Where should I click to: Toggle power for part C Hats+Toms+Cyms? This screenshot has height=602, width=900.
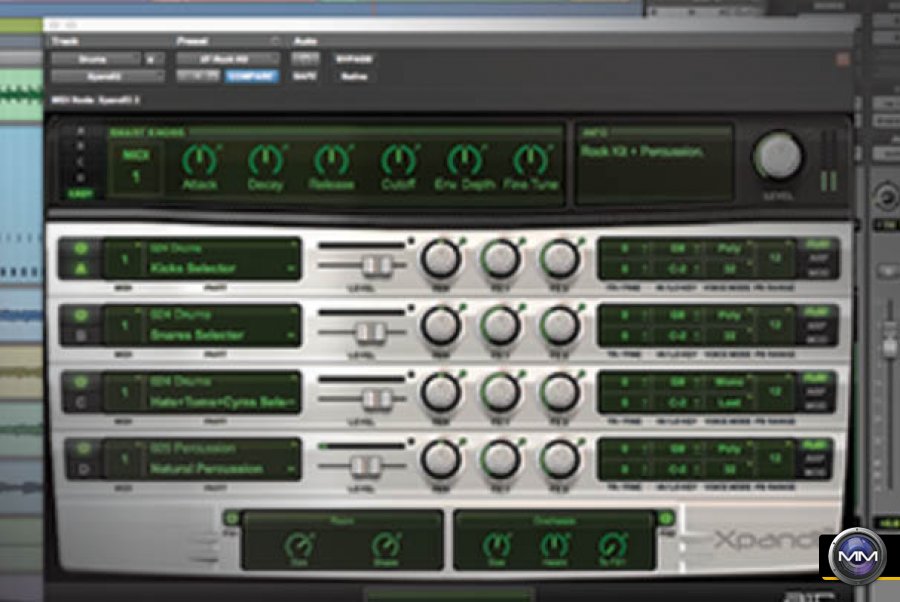81,382
